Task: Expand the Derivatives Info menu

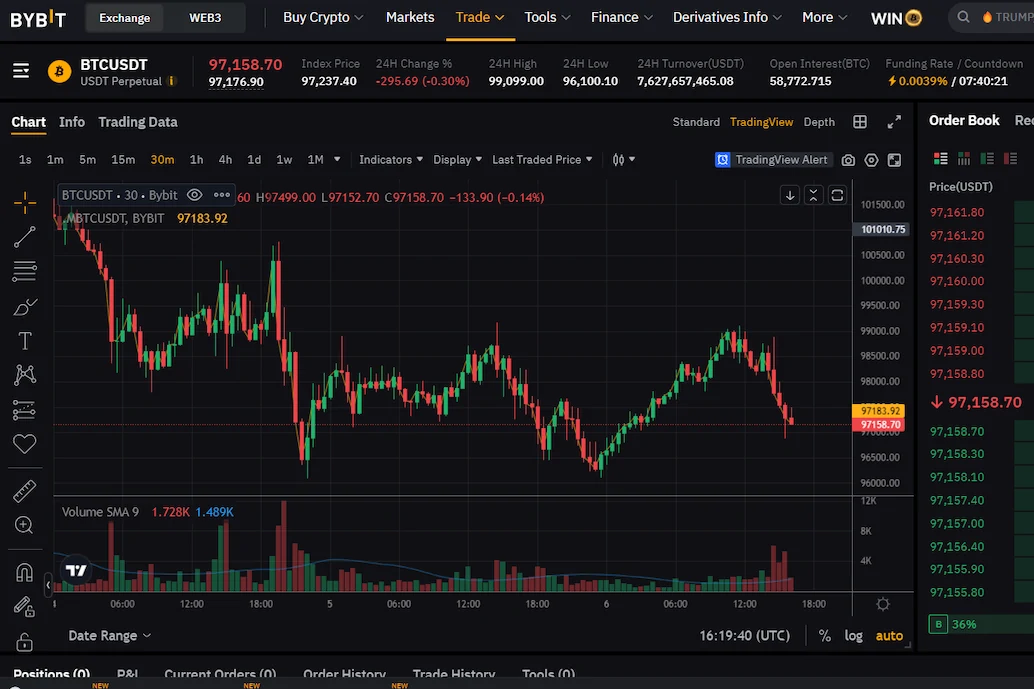Action: pyautogui.click(x=727, y=17)
